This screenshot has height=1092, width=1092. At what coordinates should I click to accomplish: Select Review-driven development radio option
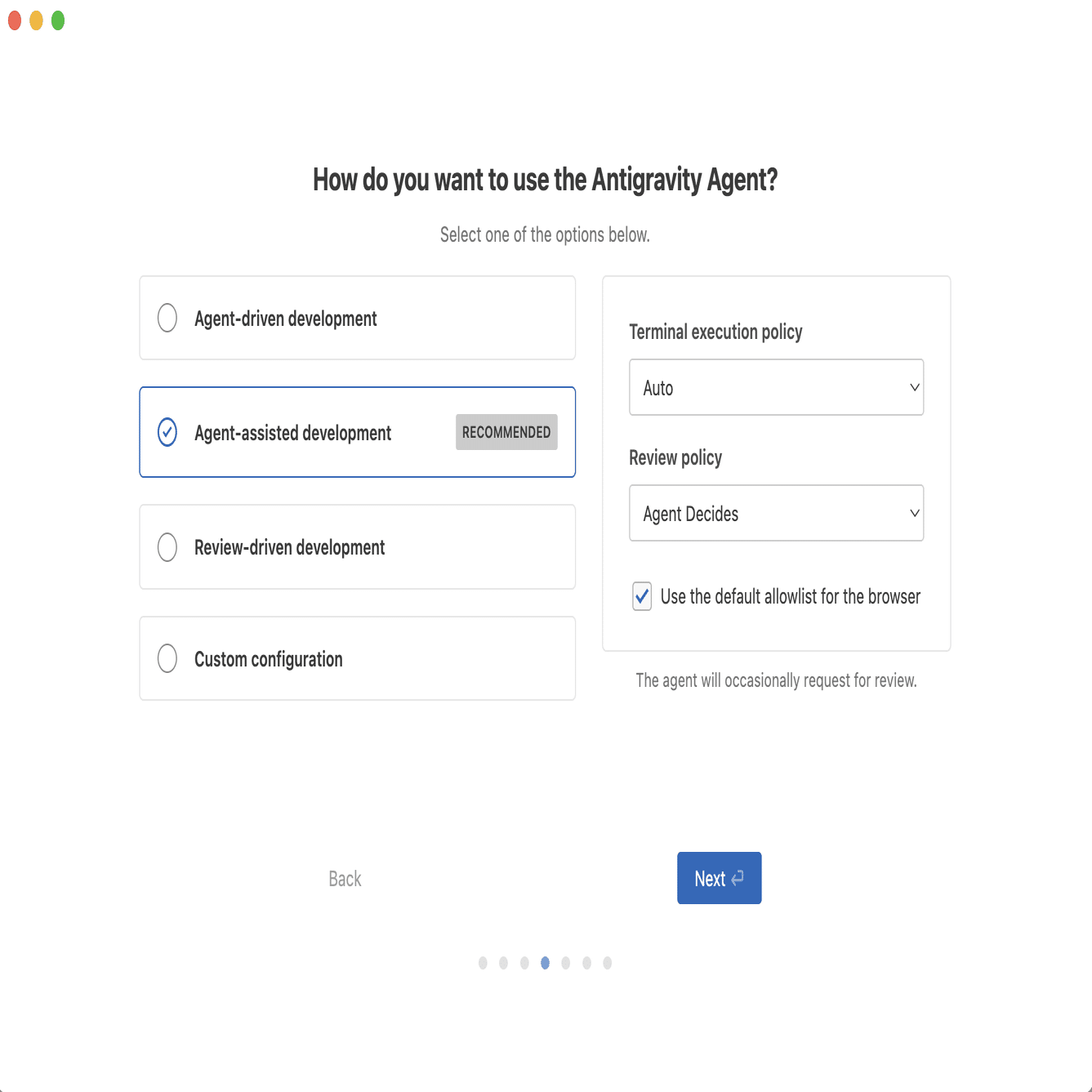tap(167, 546)
